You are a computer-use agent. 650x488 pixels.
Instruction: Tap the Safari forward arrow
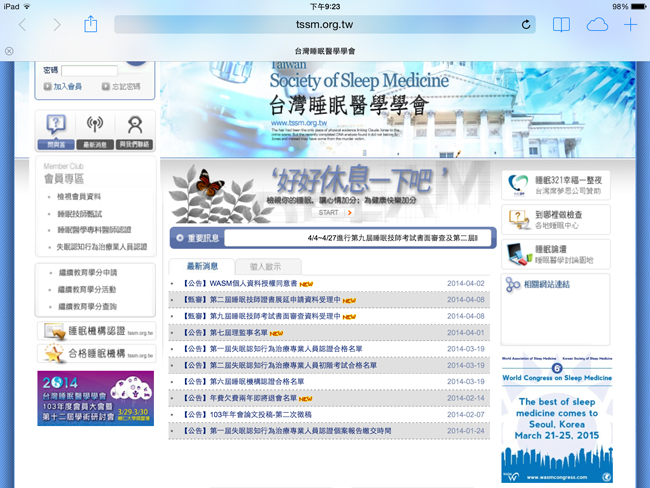click(x=56, y=25)
